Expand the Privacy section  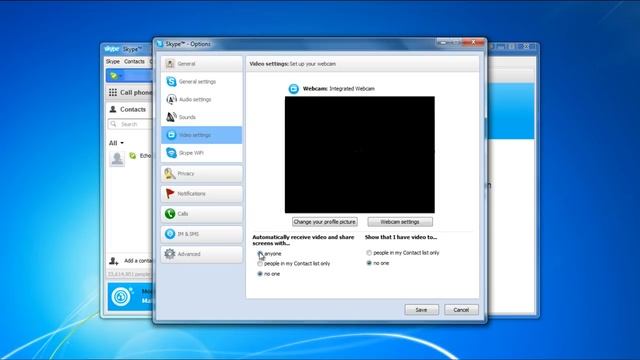pyautogui.click(x=202, y=173)
